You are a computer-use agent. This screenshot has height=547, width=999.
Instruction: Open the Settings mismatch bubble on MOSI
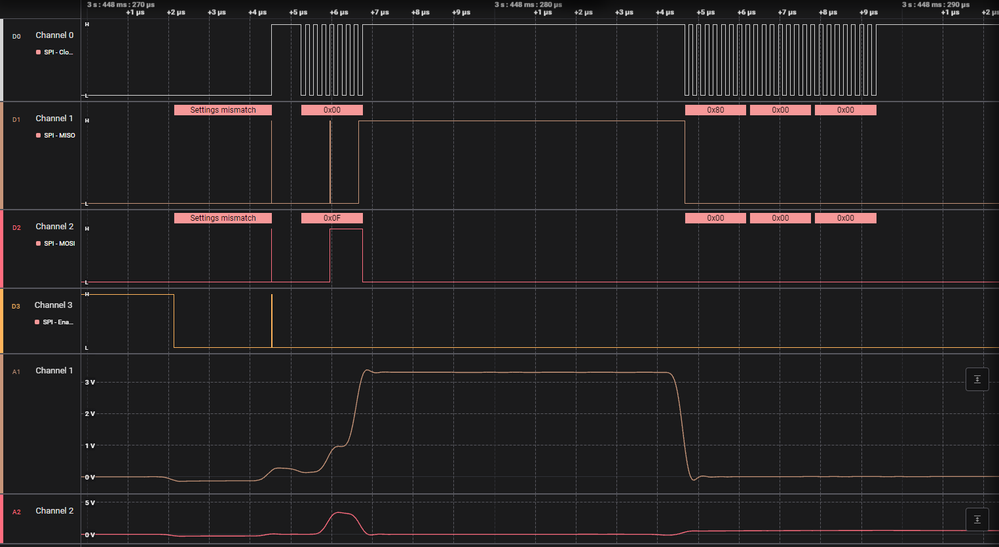[223, 218]
